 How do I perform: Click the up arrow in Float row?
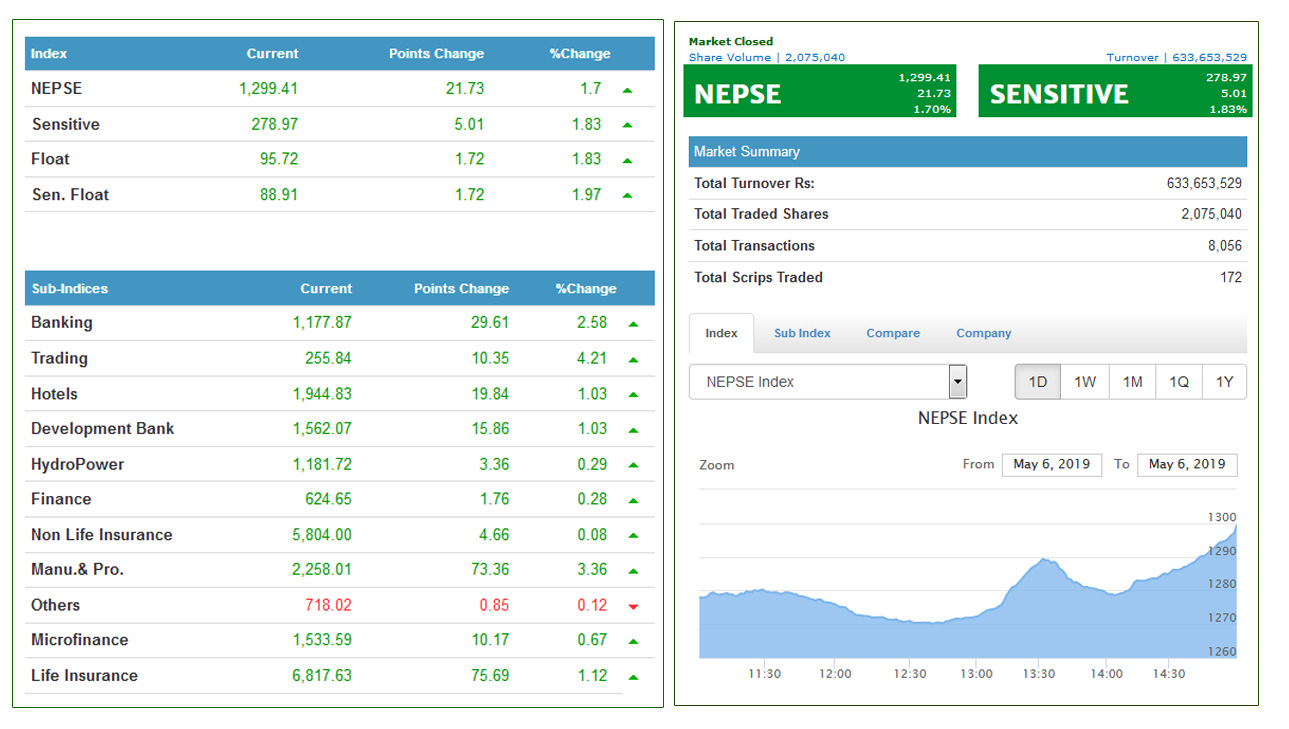click(x=627, y=160)
